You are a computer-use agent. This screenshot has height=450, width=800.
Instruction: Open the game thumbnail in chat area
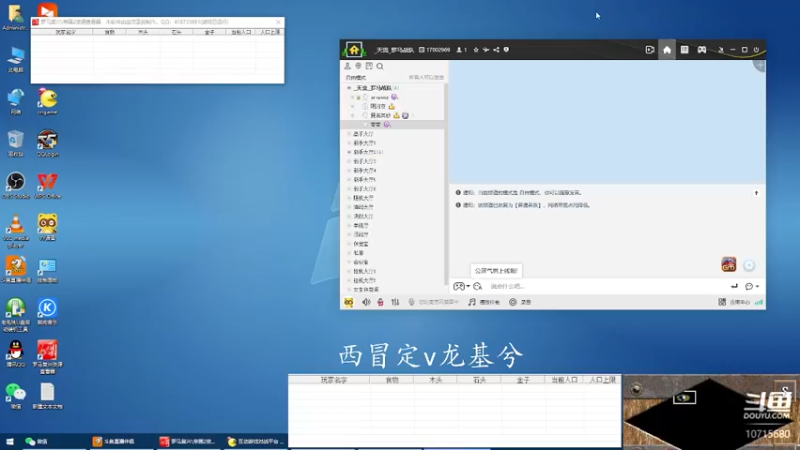pyautogui.click(x=729, y=264)
